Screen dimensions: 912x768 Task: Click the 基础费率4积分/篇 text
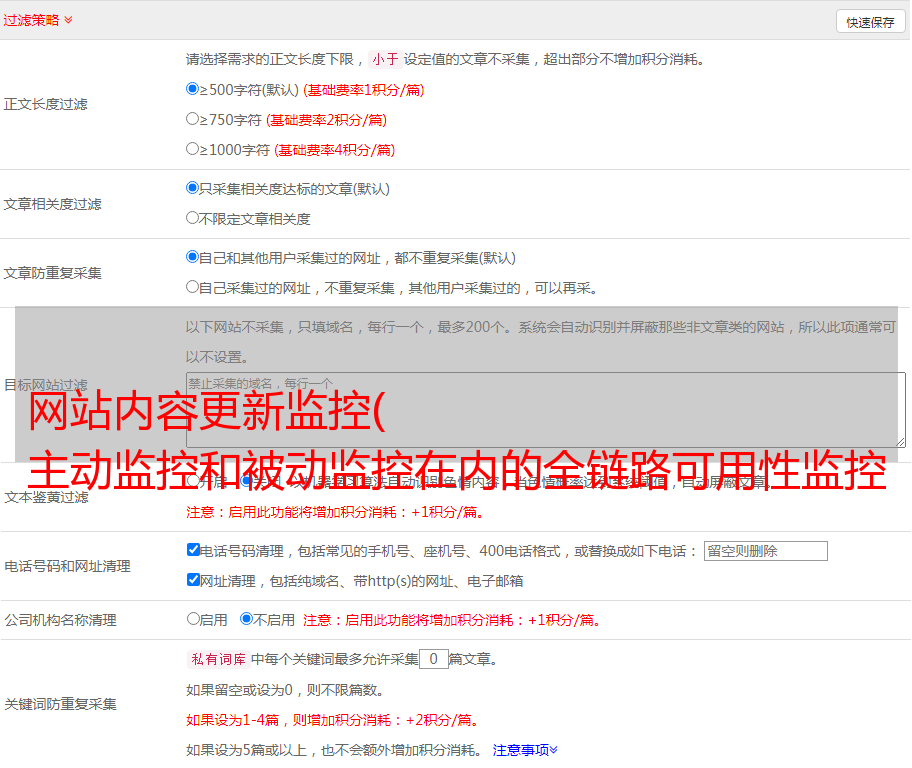(334, 150)
